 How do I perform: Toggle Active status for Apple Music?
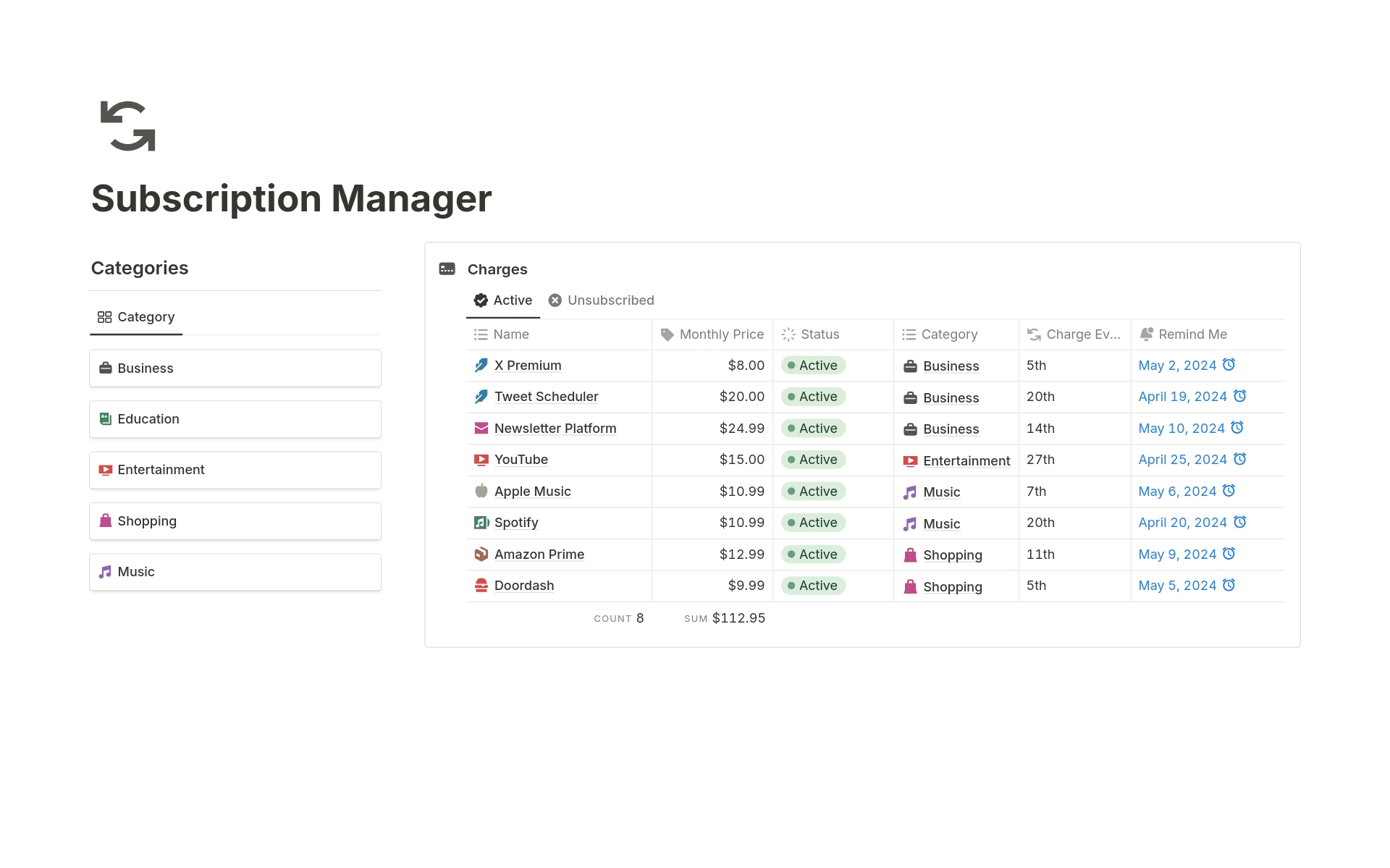813,490
